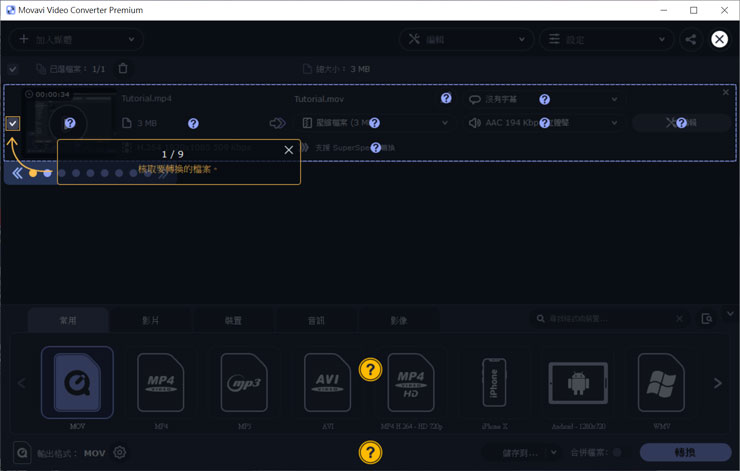Click yellow help mark over format presets
Viewport: 740px width, 471px height.
point(370,370)
